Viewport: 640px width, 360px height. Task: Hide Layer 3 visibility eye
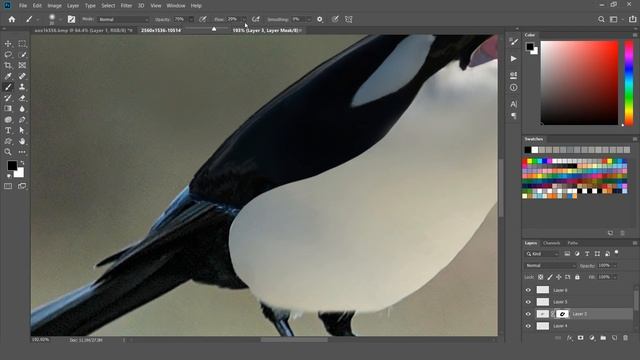(528, 314)
